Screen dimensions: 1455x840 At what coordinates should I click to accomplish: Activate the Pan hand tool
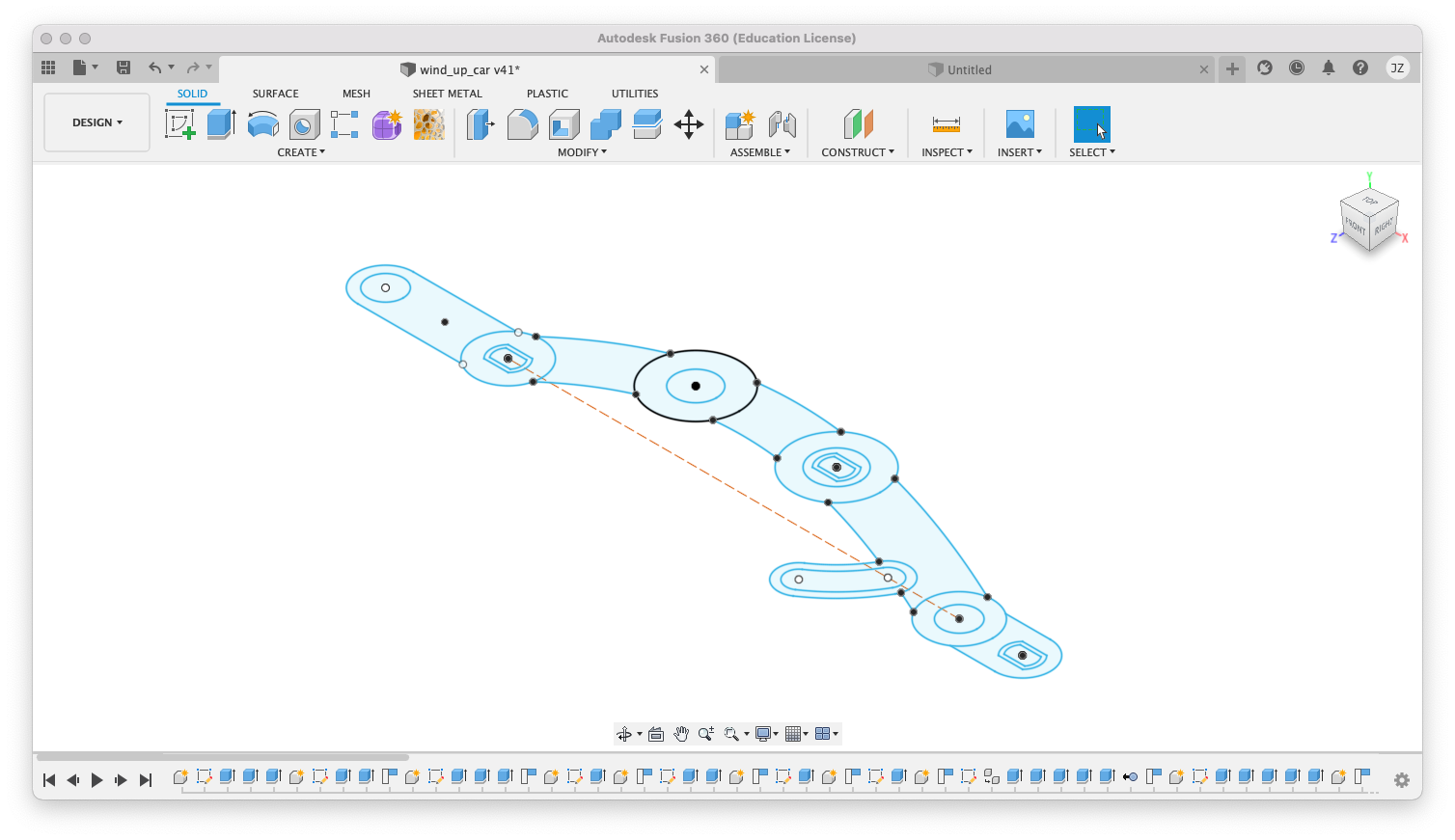pyautogui.click(x=681, y=734)
